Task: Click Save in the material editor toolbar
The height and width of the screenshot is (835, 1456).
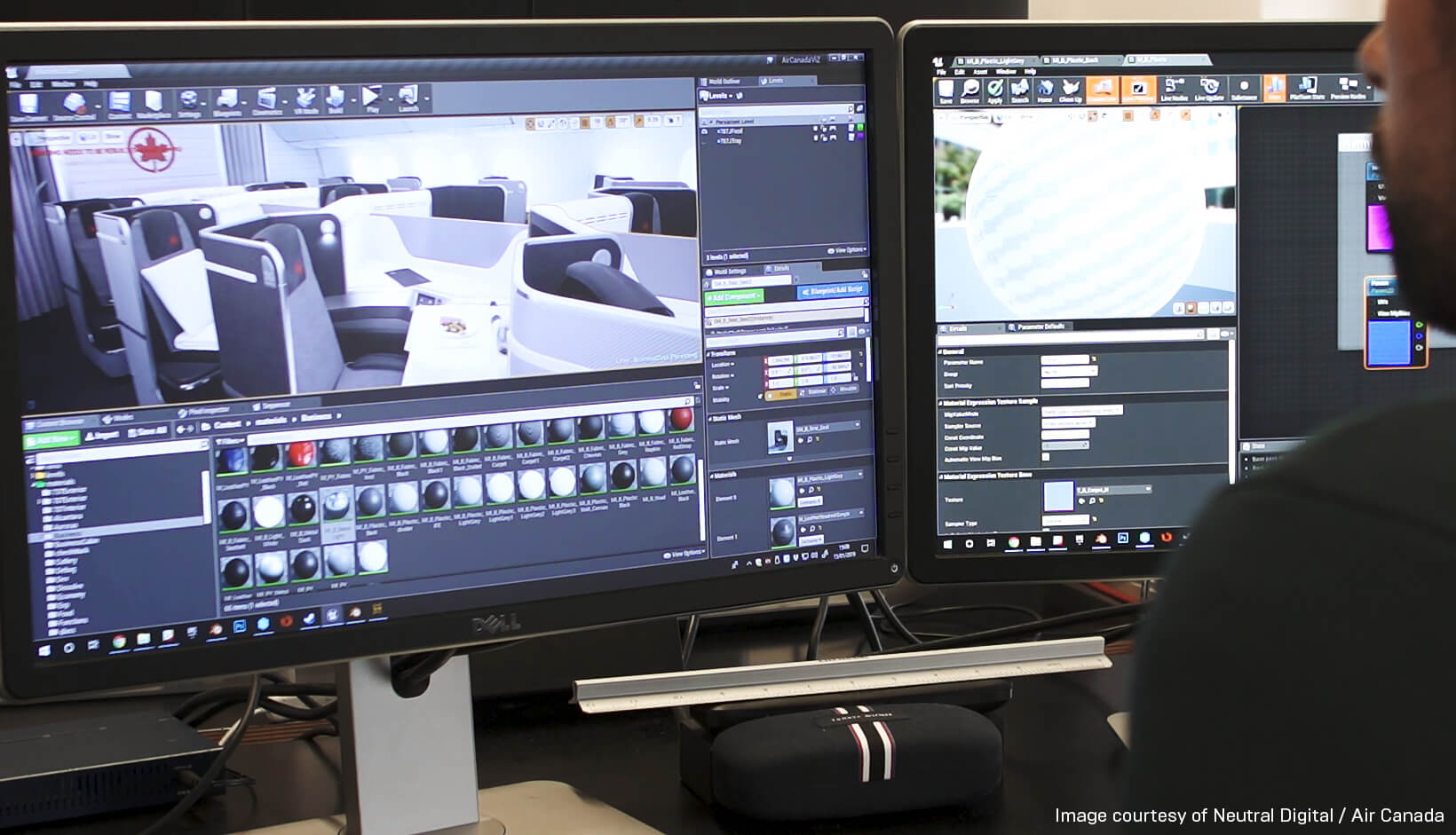Action: point(946,91)
